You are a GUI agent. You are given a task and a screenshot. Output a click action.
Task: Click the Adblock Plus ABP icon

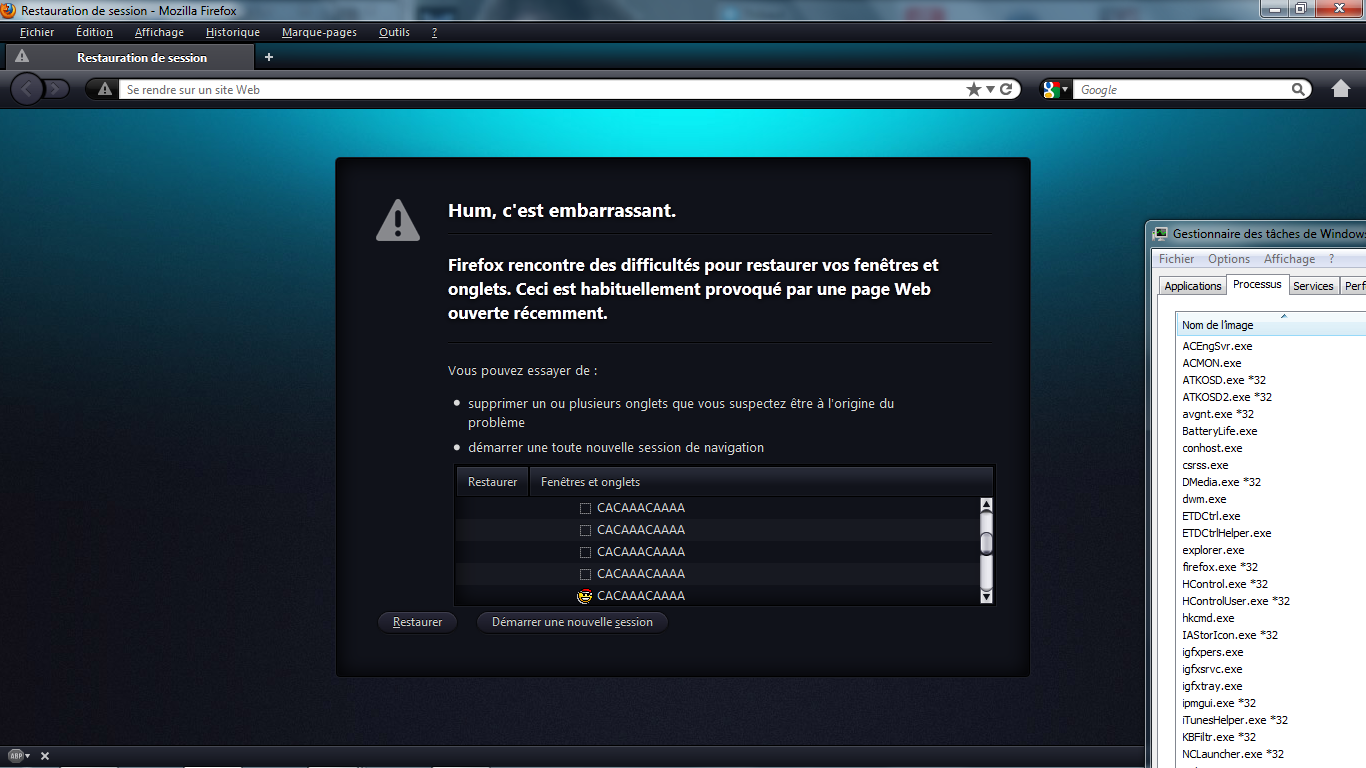(15, 755)
